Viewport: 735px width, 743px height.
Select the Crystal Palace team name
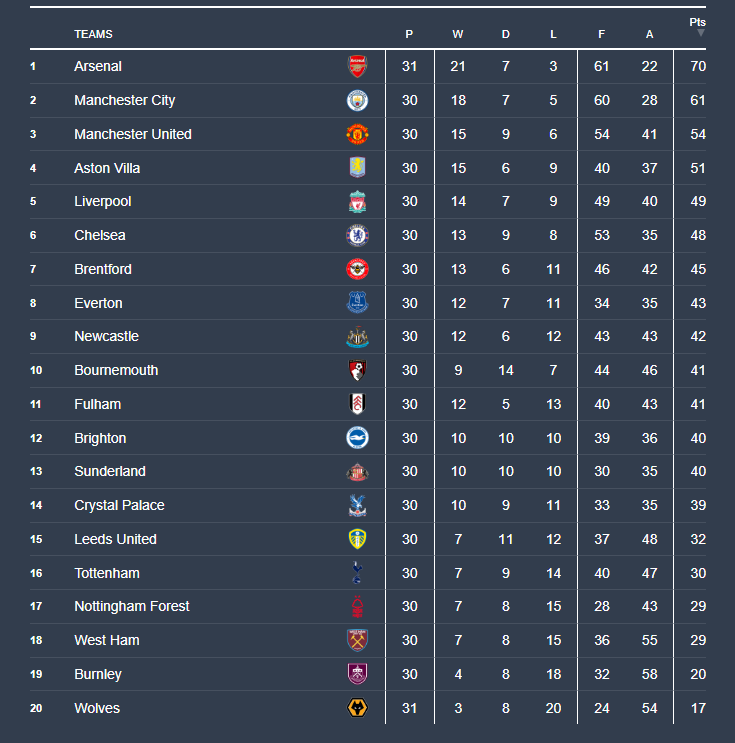click(119, 506)
